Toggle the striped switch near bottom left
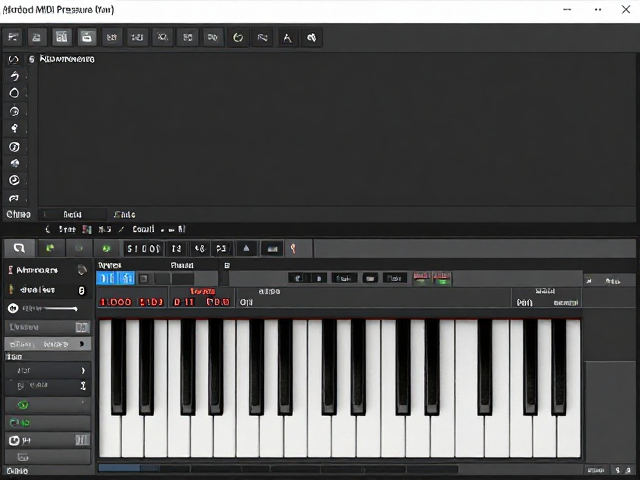This screenshot has height=480, width=640. (82, 440)
